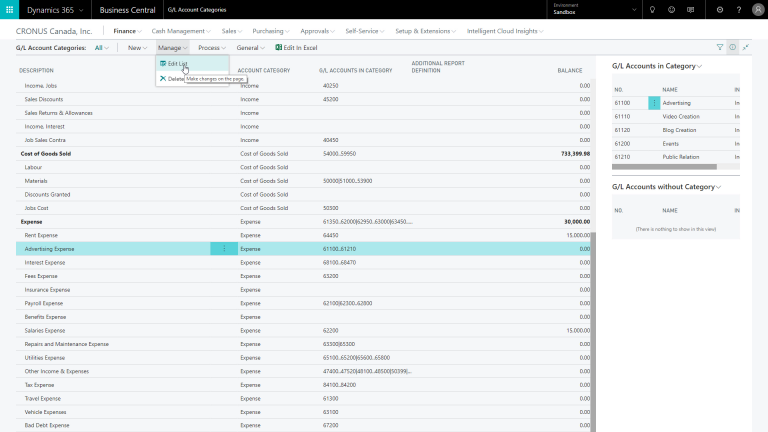768x432 pixels.
Task: Expand the G/L Accounts in Category FactBox header
Action: (x=657, y=66)
